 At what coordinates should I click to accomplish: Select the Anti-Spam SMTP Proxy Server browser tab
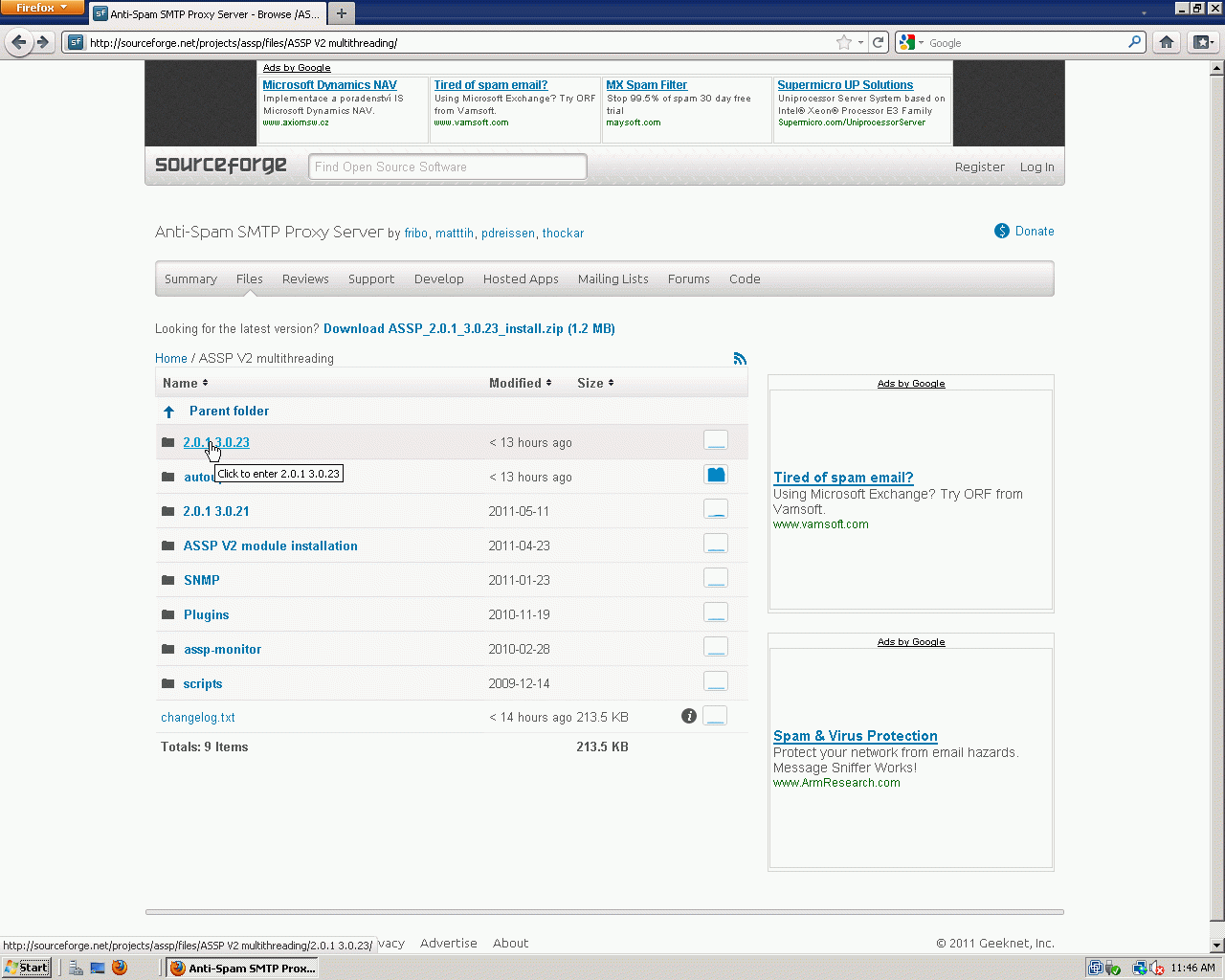click(208, 14)
